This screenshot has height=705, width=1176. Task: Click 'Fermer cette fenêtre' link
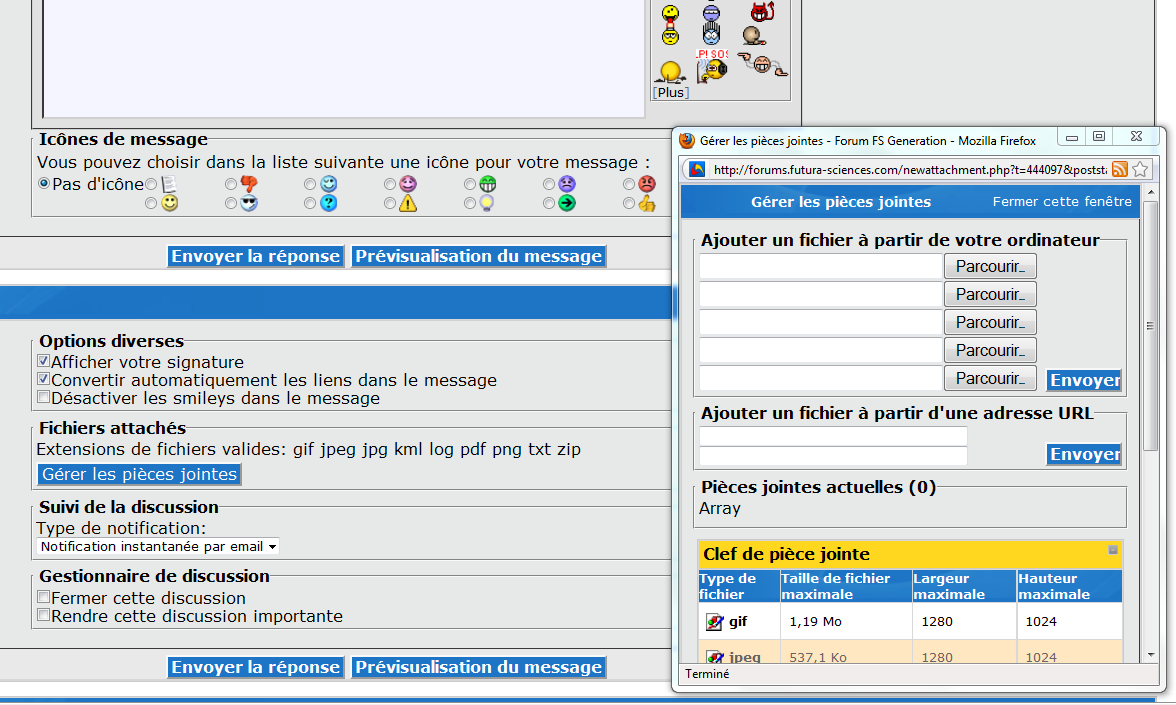(x=1062, y=201)
